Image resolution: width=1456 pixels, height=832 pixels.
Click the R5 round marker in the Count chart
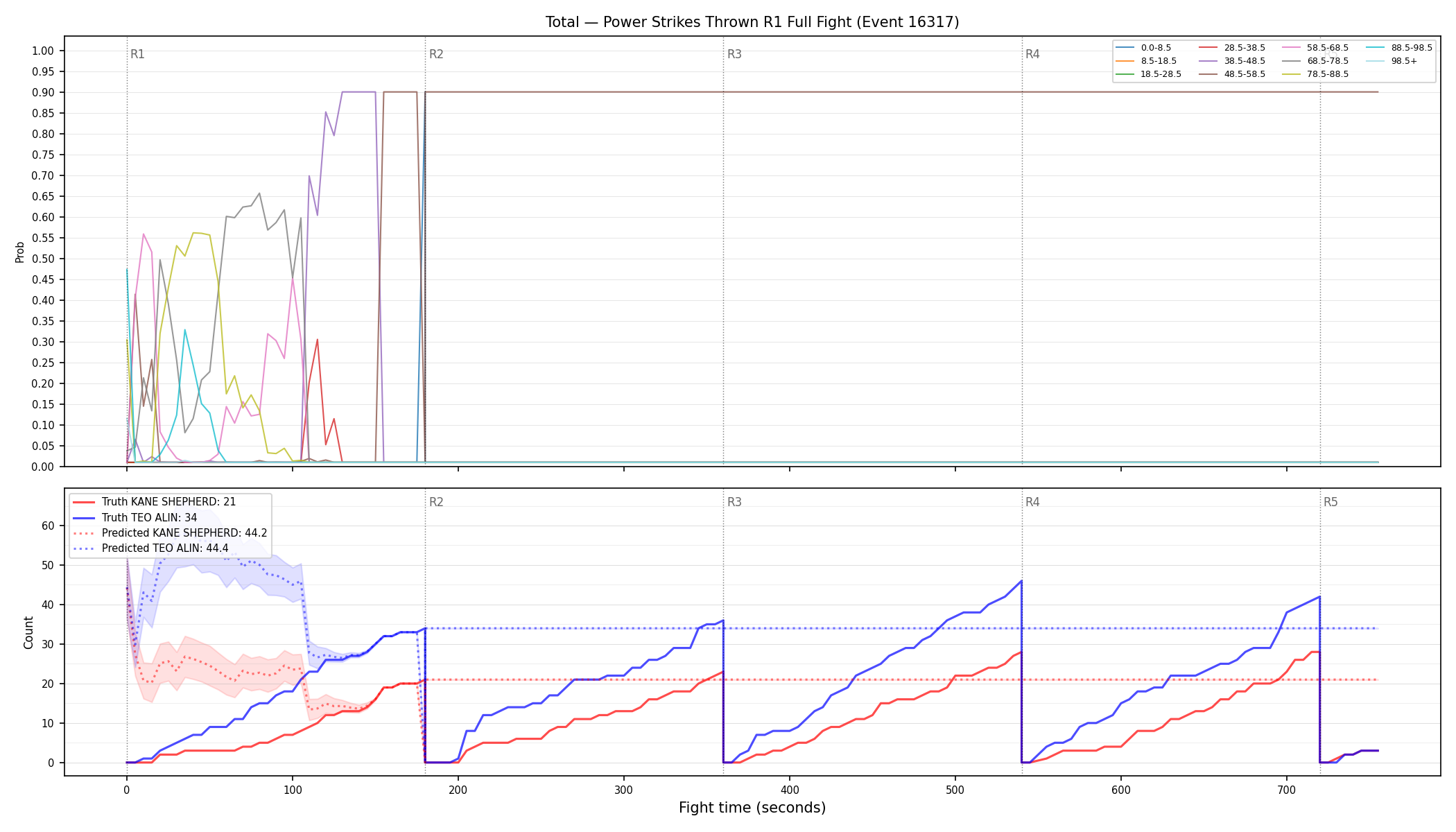coord(1331,502)
